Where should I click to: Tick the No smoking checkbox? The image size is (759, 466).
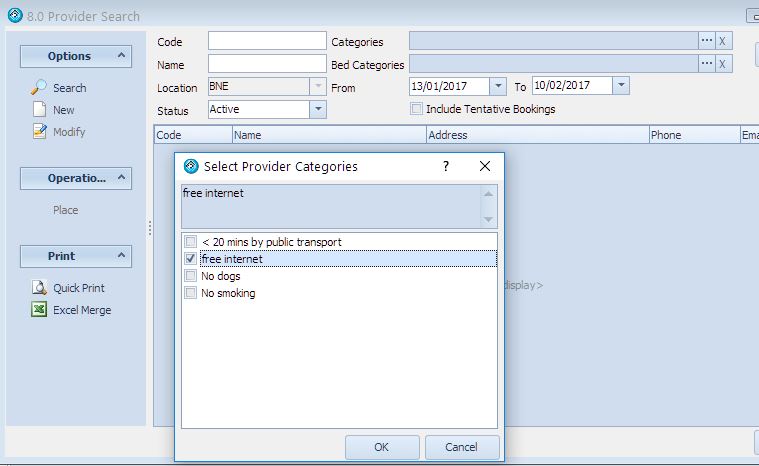point(191,293)
